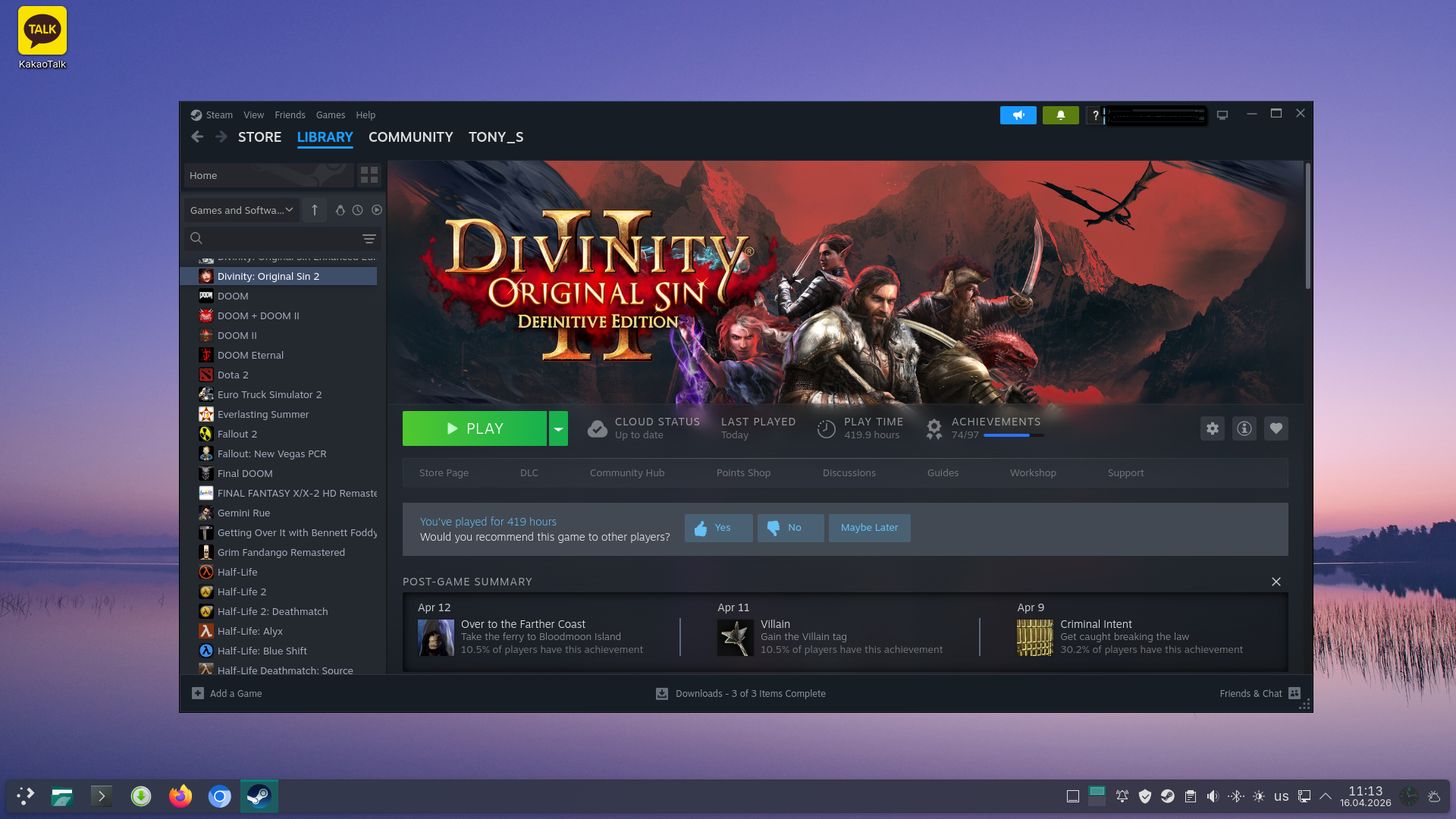The height and width of the screenshot is (819, 1456).
Task: Toggle sort by recent activity clock icon
Action: click(357, 210)
